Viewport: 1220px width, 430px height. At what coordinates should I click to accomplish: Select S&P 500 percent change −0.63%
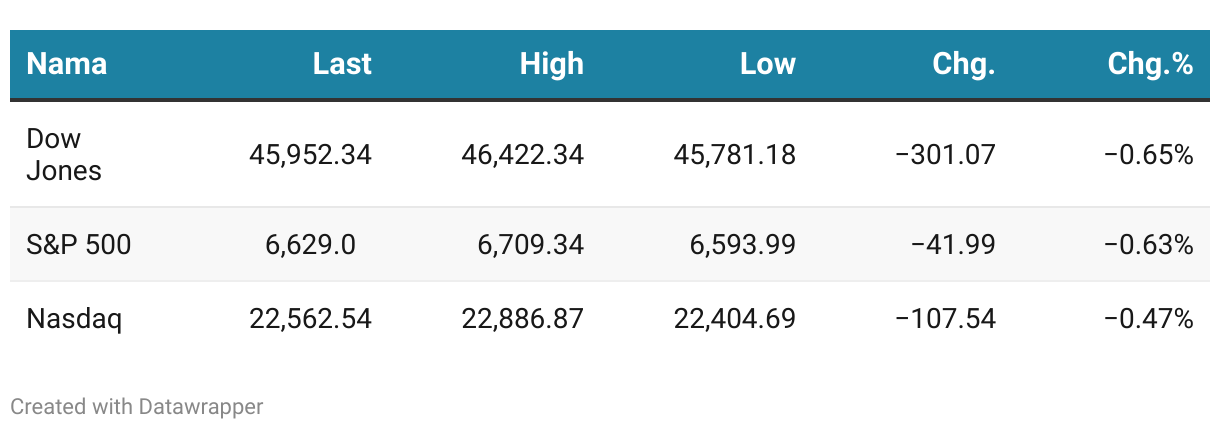pos(1149,245)
